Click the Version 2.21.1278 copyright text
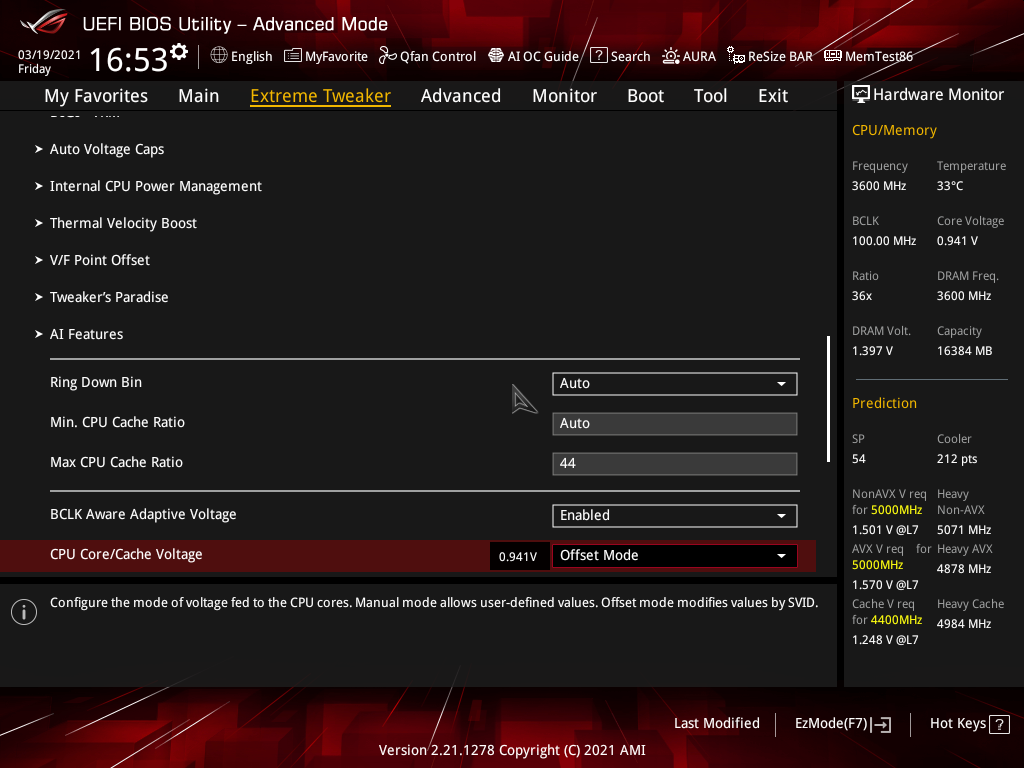1024x768 pixels. click(512, 750)
